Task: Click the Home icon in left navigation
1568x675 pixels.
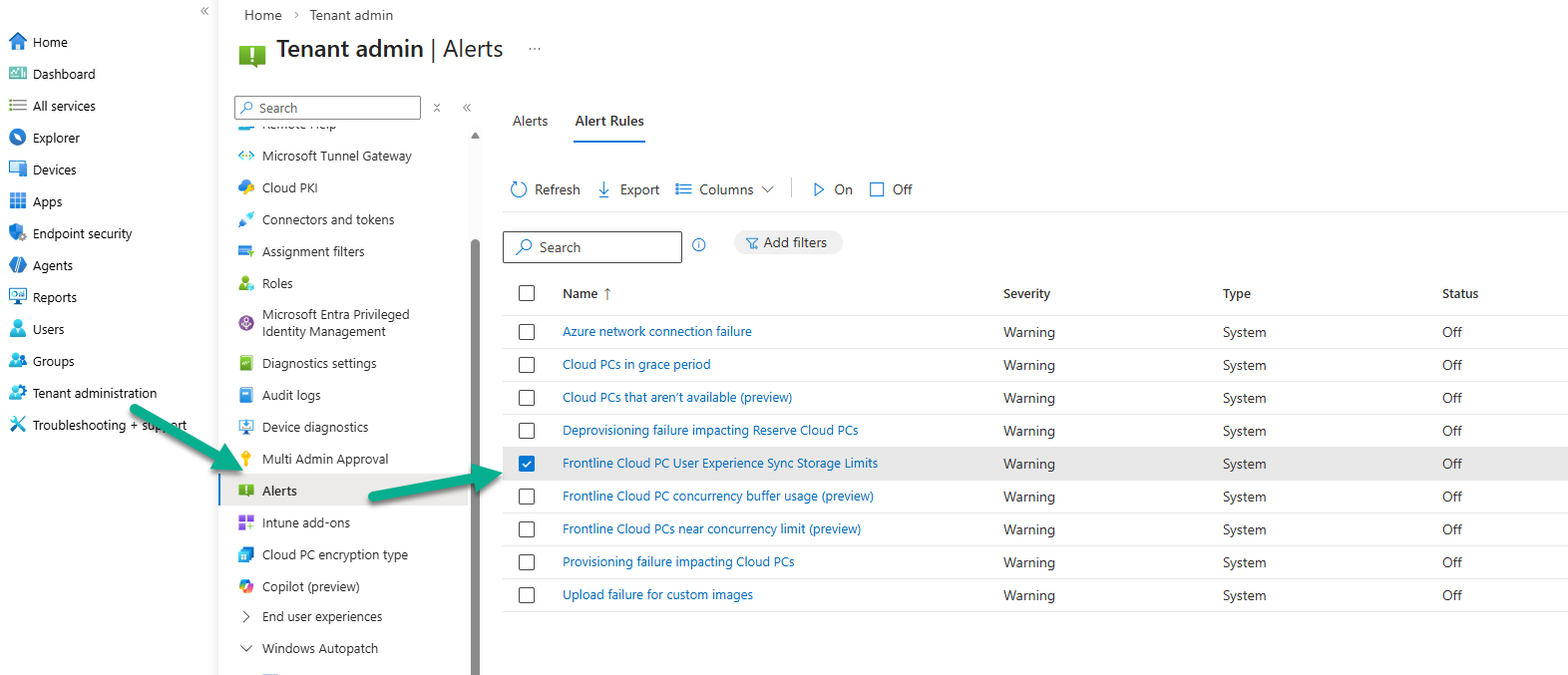Action: [17, 42]
